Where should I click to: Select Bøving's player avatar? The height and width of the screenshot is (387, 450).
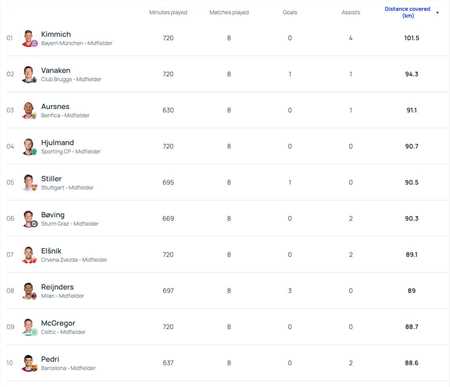[x=29, y=219]
